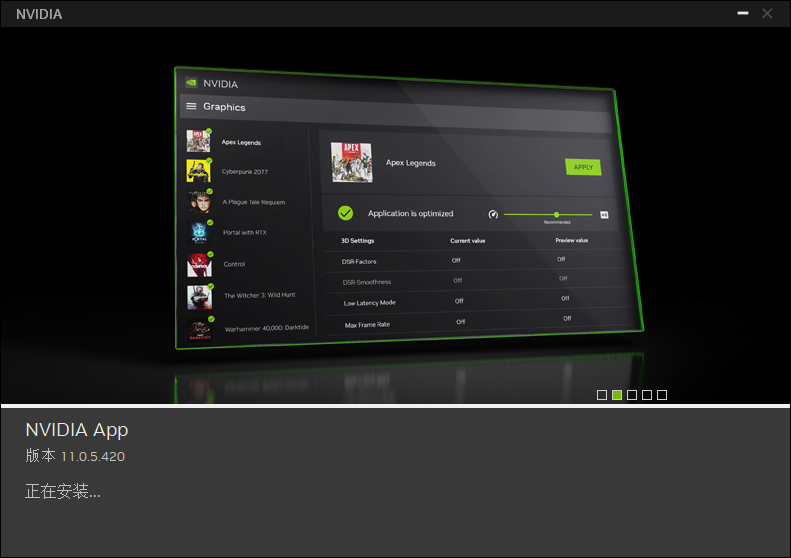Click the Cyberpunk 2077 game thumbnail

click(x=199, y=171)
